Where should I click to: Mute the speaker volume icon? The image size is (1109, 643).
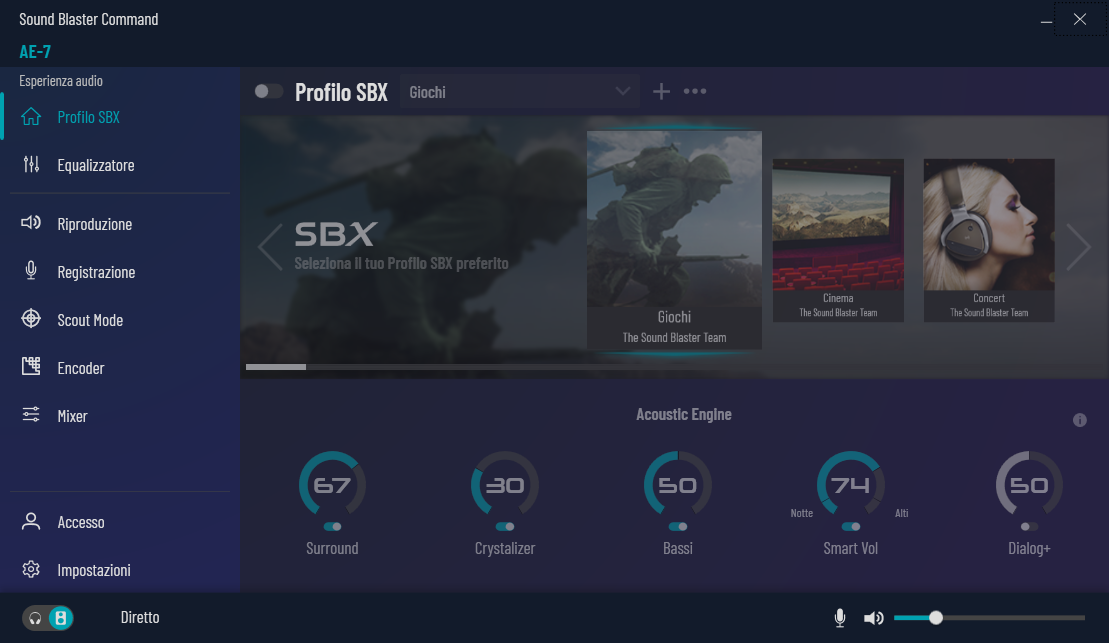click(x=873, y=618)
